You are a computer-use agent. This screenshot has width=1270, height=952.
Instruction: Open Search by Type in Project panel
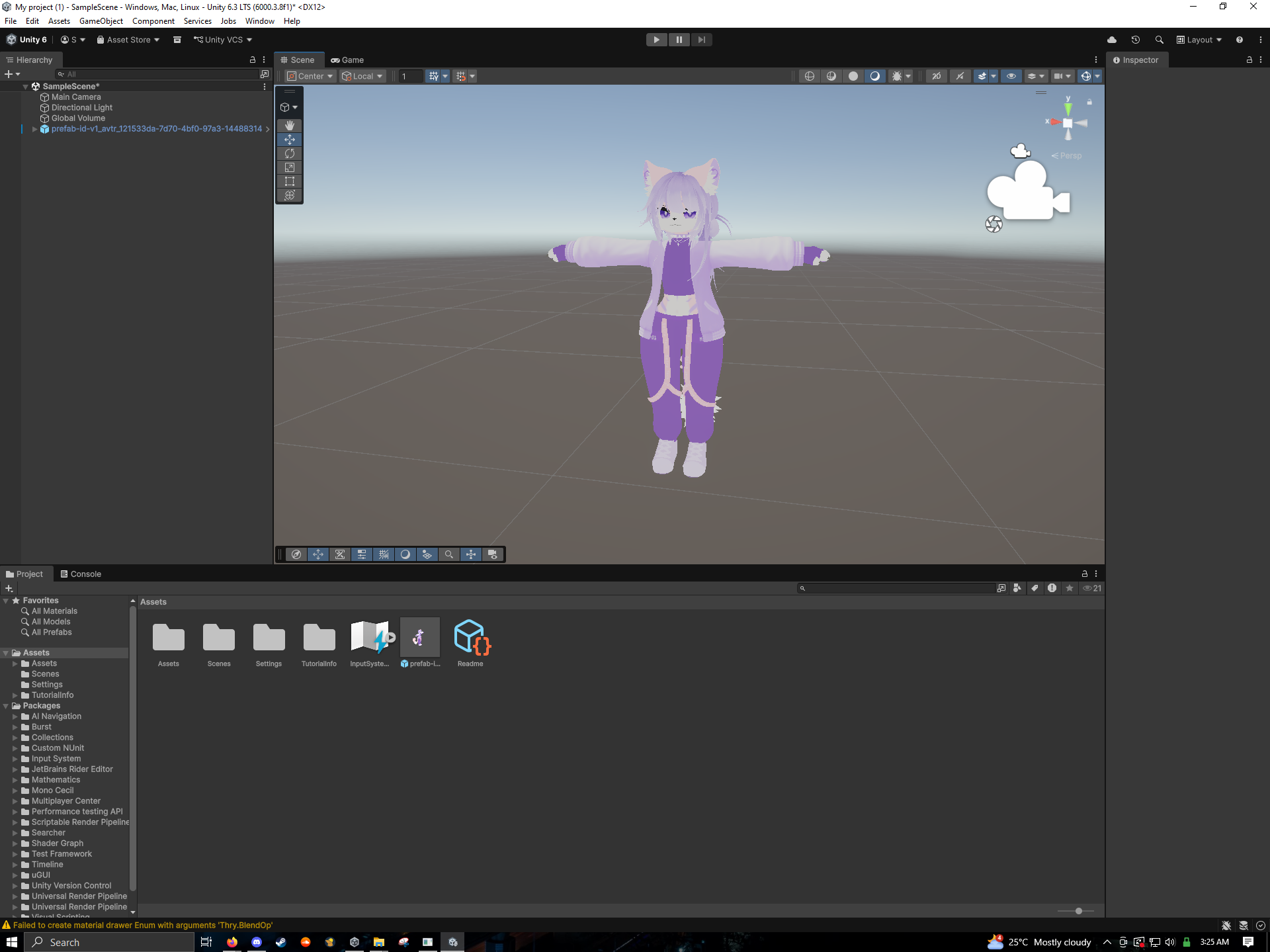1017,588
